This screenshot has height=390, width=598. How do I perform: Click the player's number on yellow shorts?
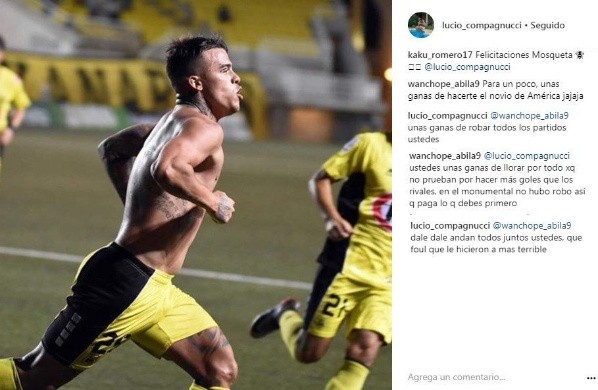click(x=108, y=343)
